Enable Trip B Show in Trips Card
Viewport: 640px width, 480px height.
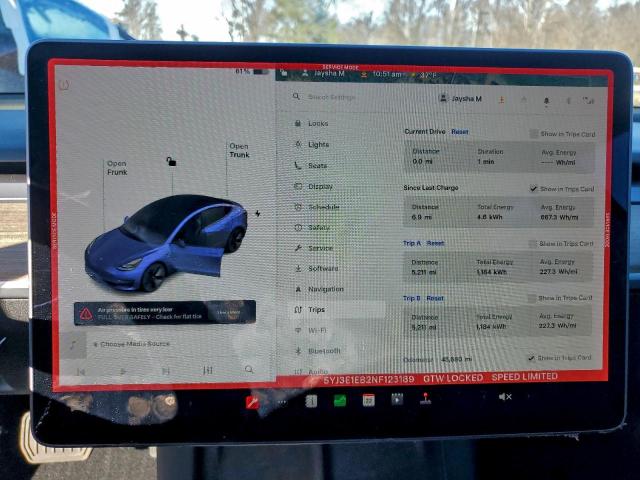pos(531,298)
